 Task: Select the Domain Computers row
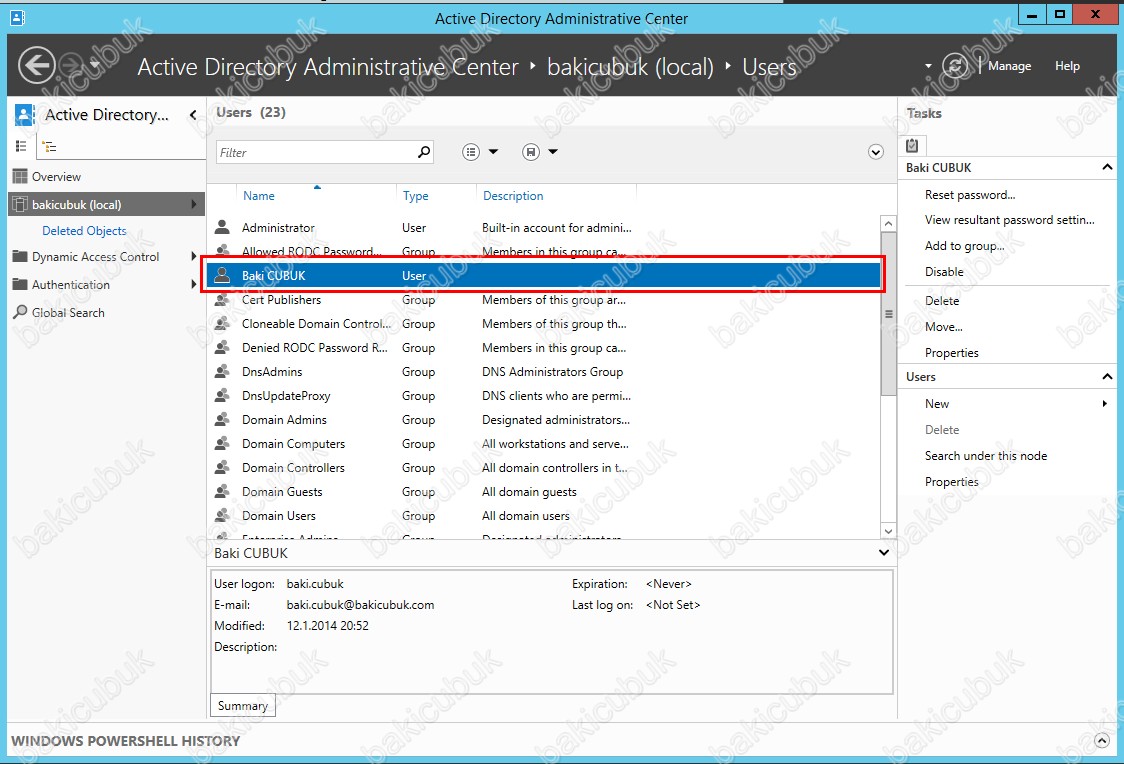point(543,444)
